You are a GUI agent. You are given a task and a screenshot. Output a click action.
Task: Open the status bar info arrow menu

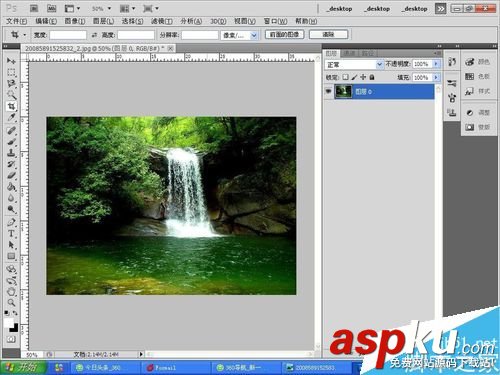[x=141, y=354]
